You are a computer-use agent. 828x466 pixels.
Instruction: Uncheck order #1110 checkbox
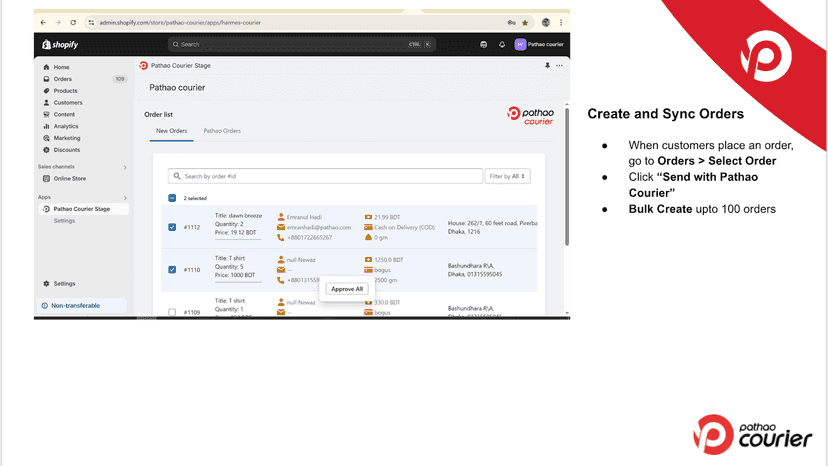pyautogui.click(x=172, y=269)
